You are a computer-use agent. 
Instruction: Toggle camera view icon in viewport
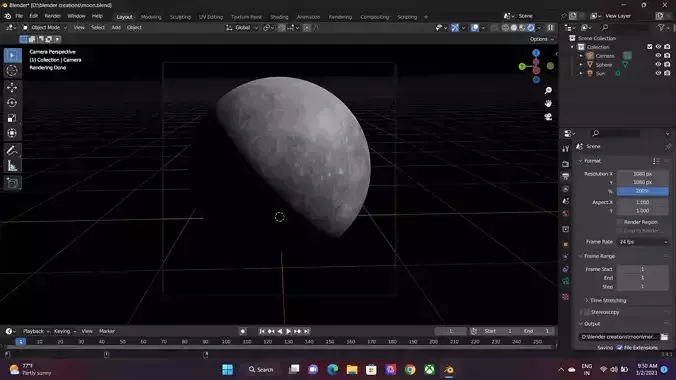(548, 117)
